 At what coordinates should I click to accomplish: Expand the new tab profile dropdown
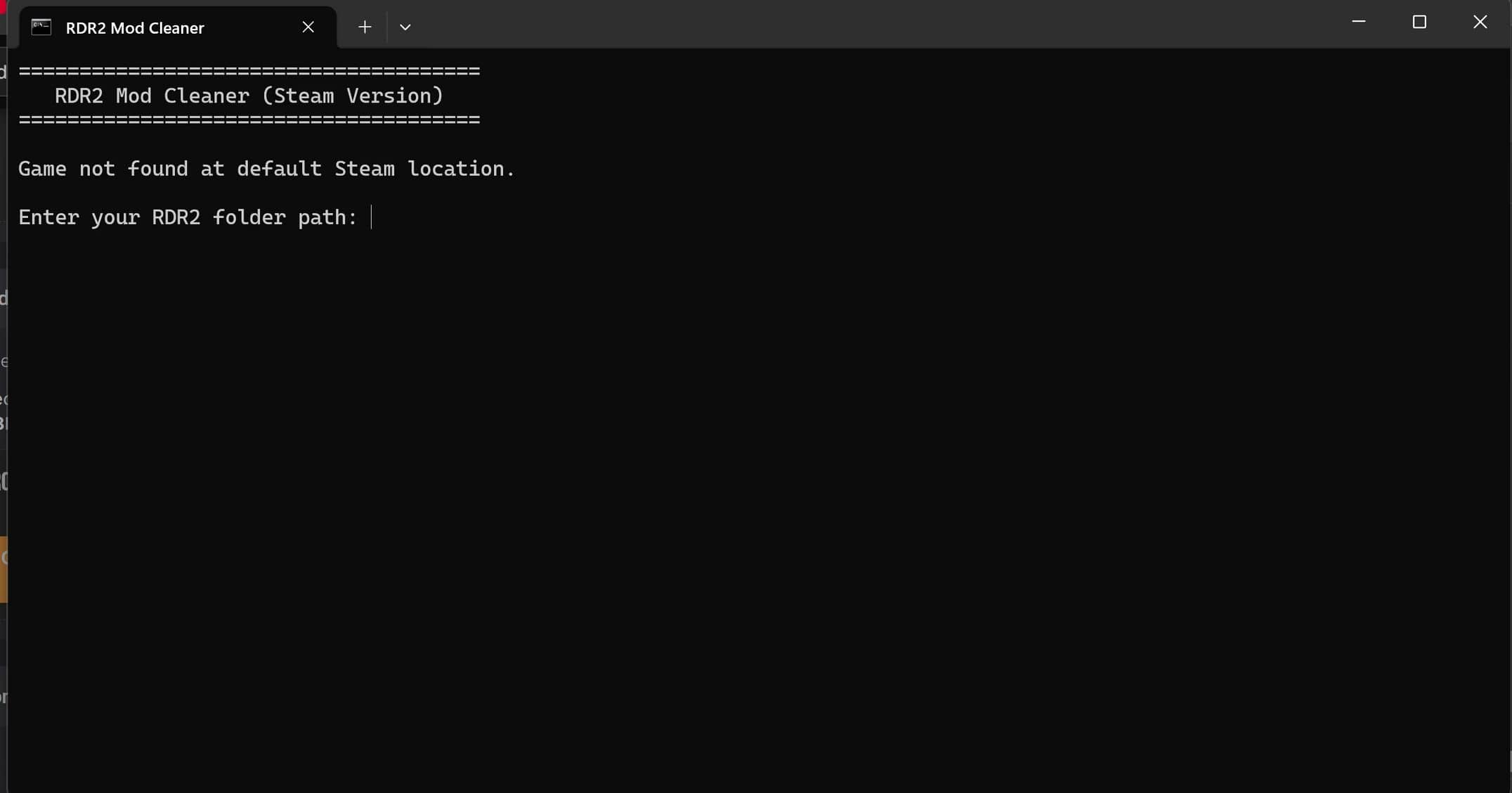405,27
